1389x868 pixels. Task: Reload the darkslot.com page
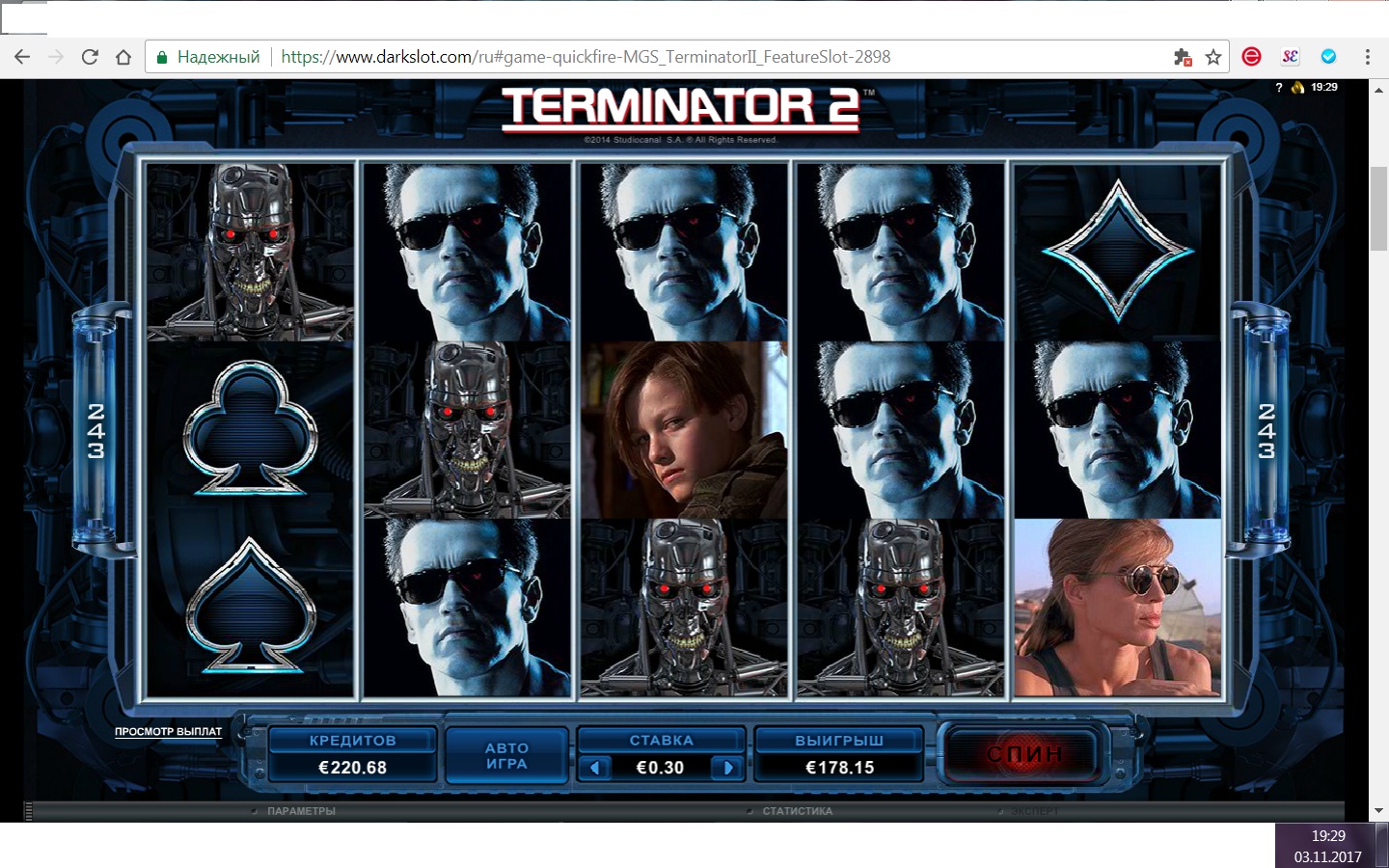(x=90, y=57)
